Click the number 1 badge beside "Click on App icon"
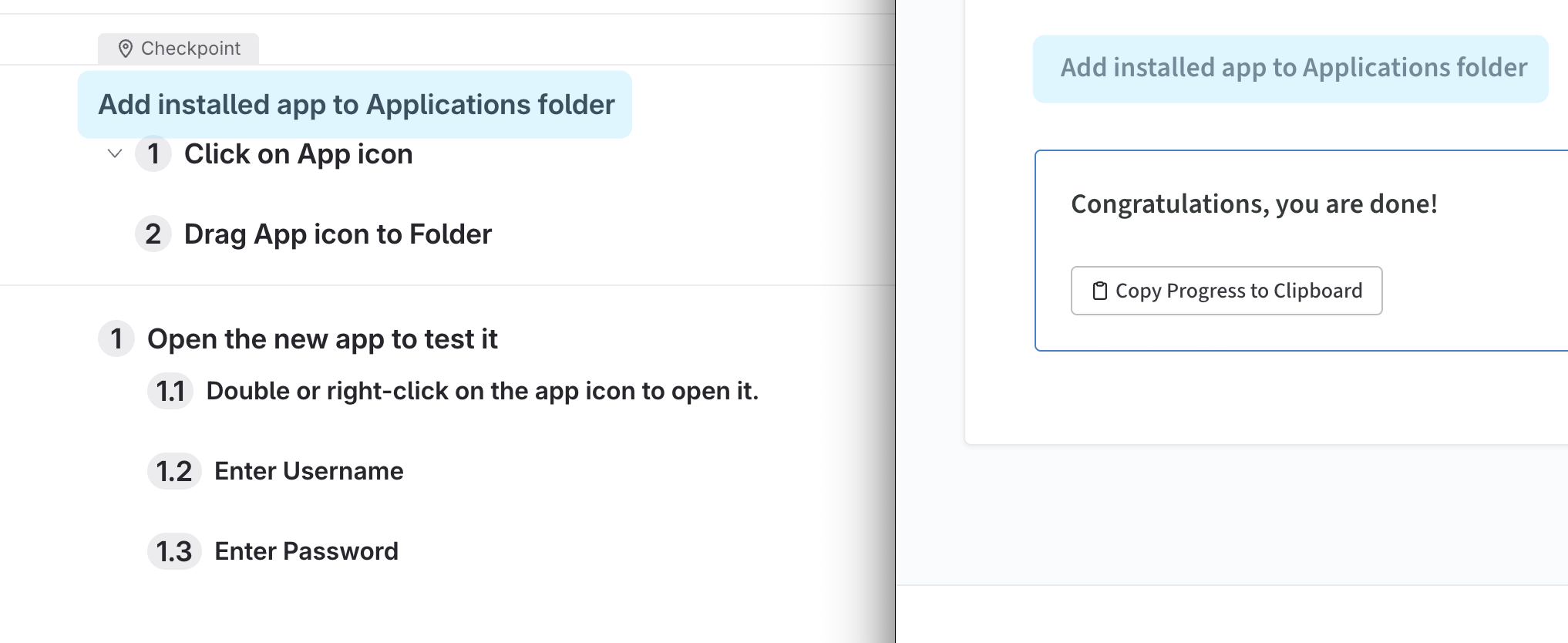1568x643 pixels. (153, 153)
